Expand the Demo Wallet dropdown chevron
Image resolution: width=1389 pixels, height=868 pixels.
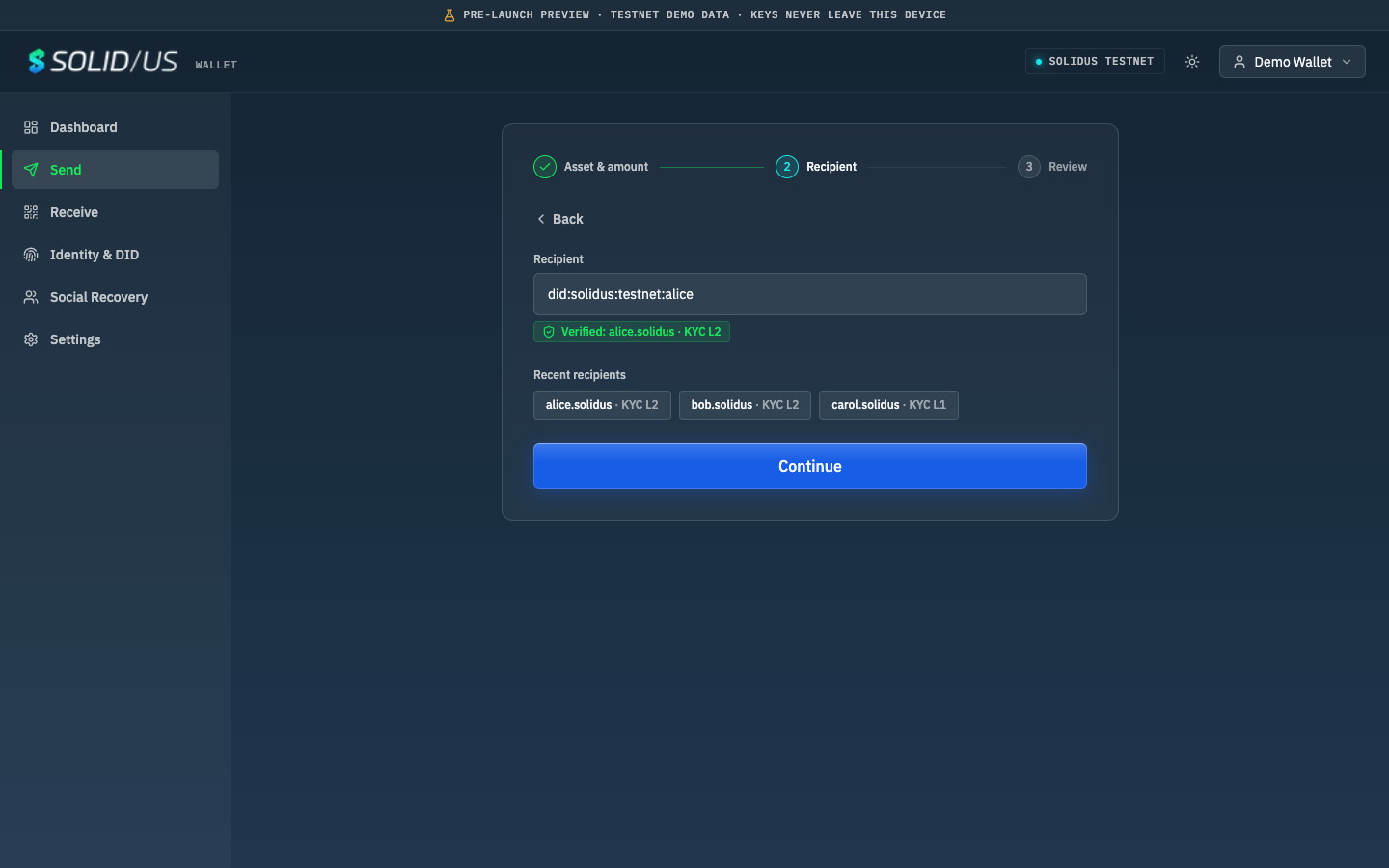(1347, 62)
